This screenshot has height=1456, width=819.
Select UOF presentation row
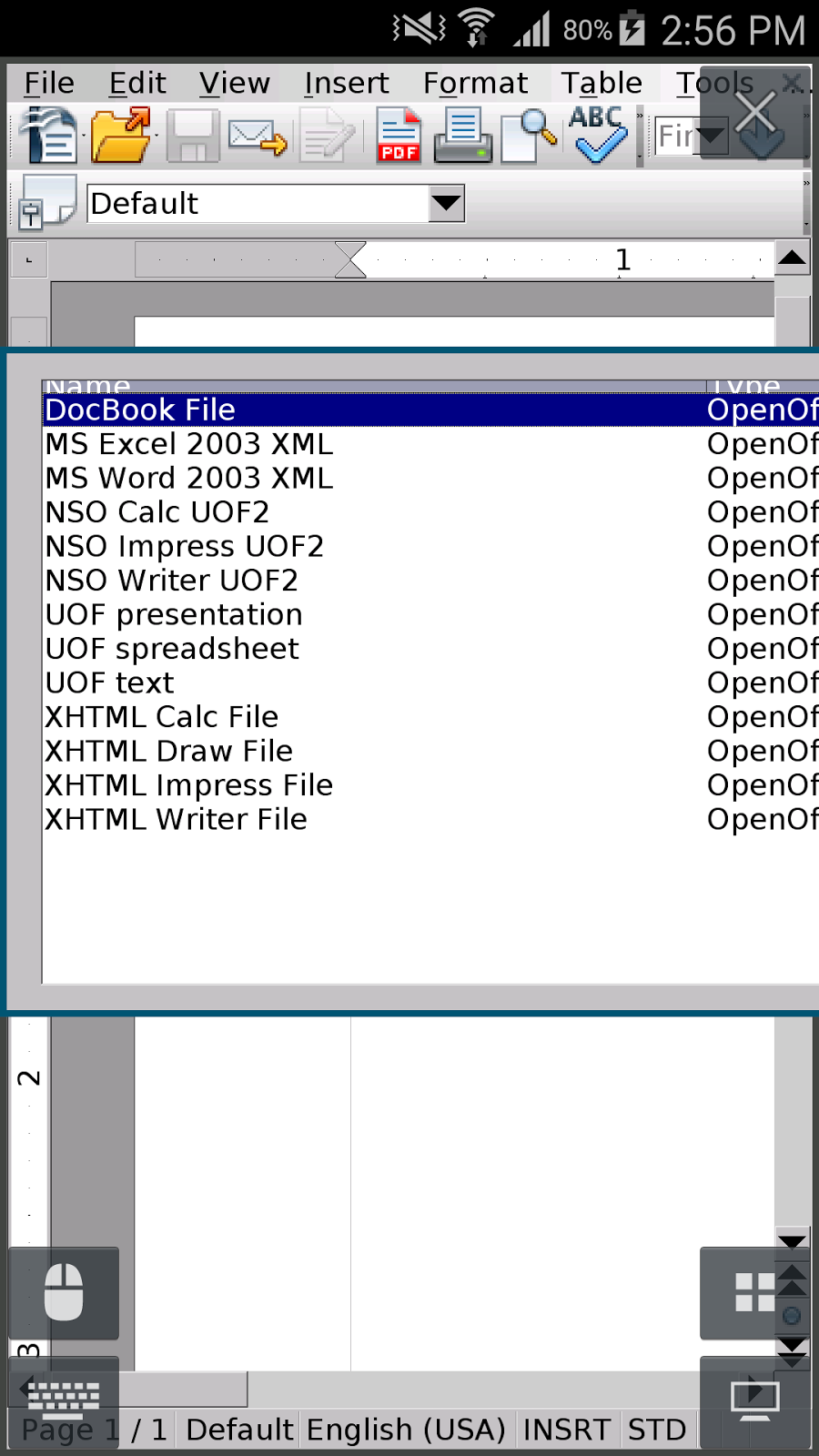(x=430, y=614)
